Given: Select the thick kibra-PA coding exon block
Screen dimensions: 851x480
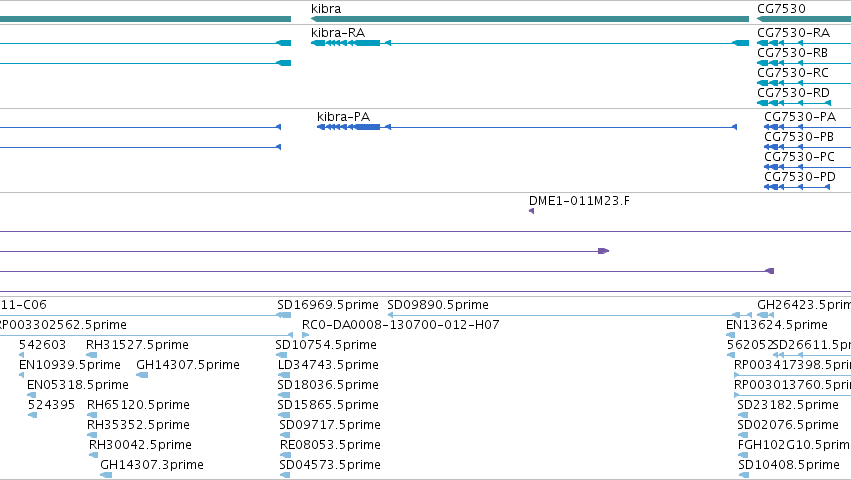Looking at the screenshot, I should 367,127.
